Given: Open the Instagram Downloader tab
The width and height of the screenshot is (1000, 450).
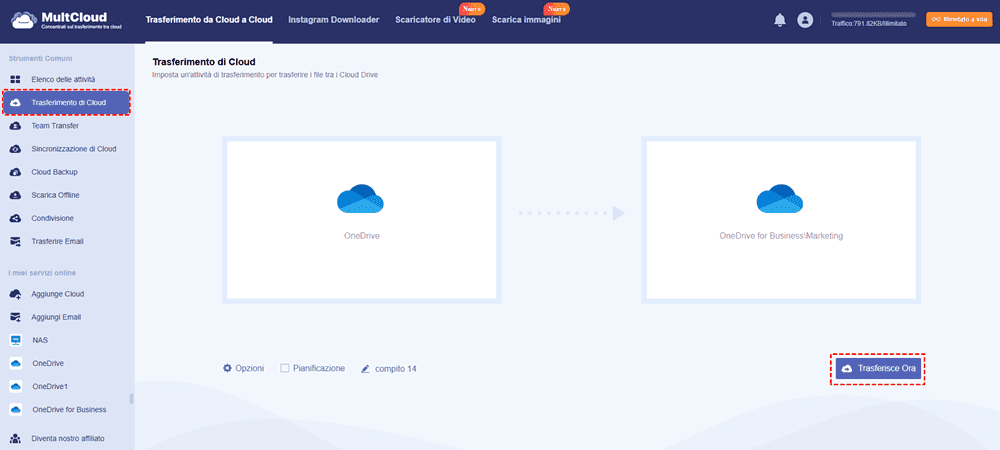Looking at the screenshot, I should 334,20.
